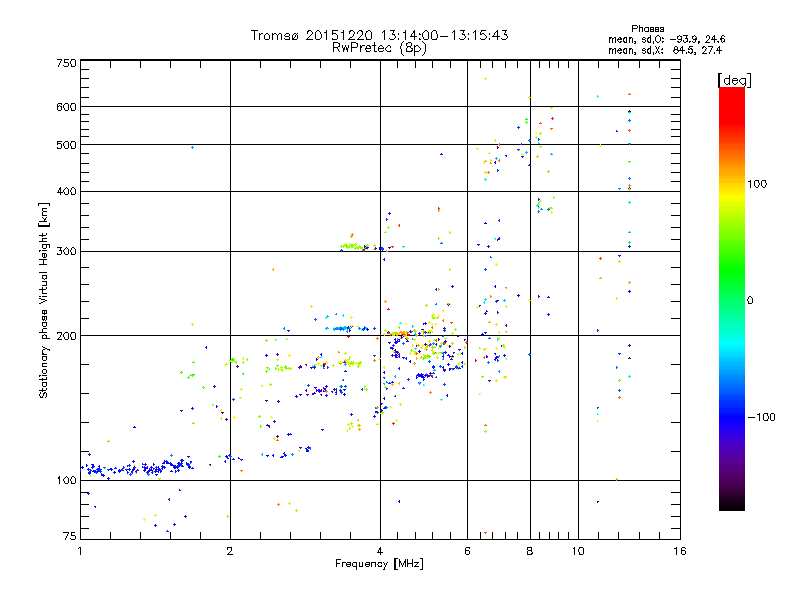The image size is (800, 600).
Task: Select the 'mean, sd,O: -93.9, 24.6' line
Action: click(x=666, y=39)
